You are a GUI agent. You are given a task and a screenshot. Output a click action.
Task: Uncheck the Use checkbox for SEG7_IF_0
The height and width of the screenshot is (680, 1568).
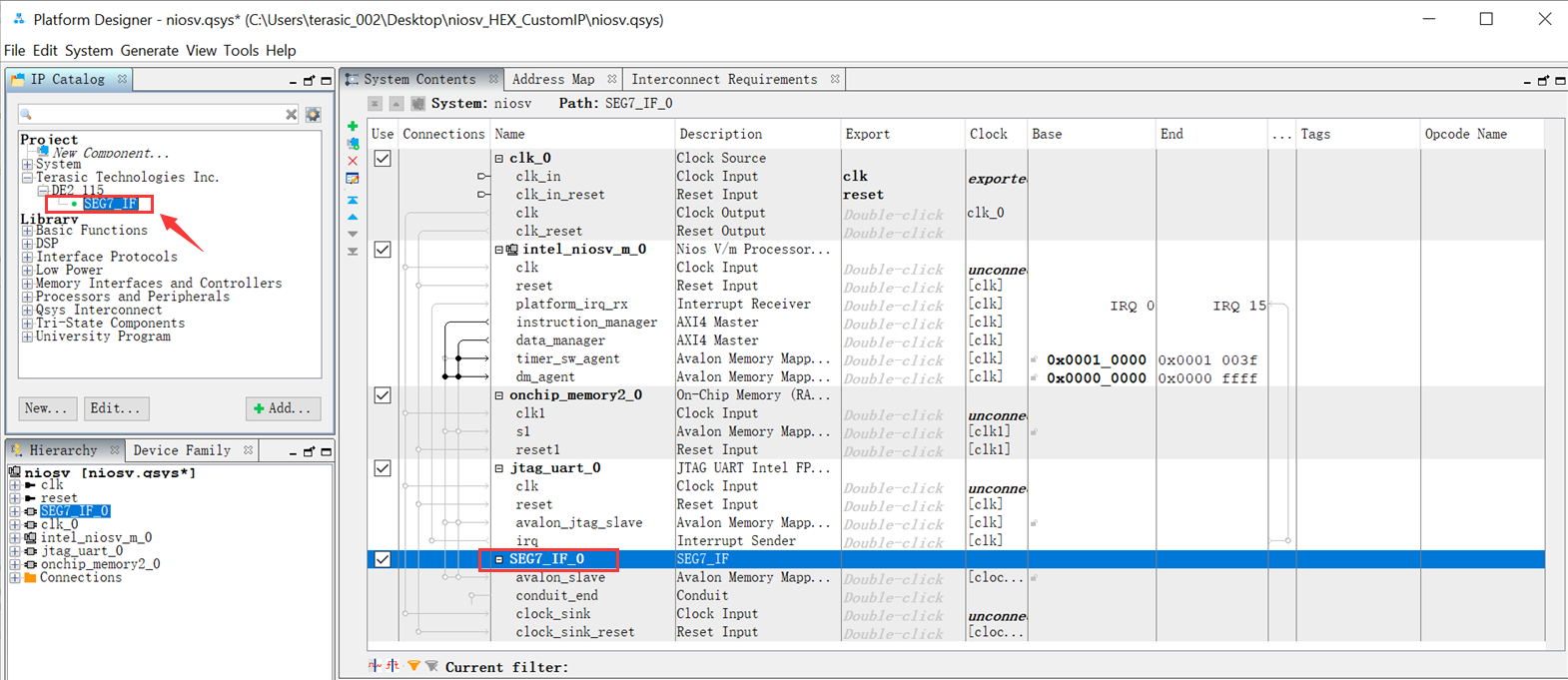pyautogui.click(x=383, y=559)
